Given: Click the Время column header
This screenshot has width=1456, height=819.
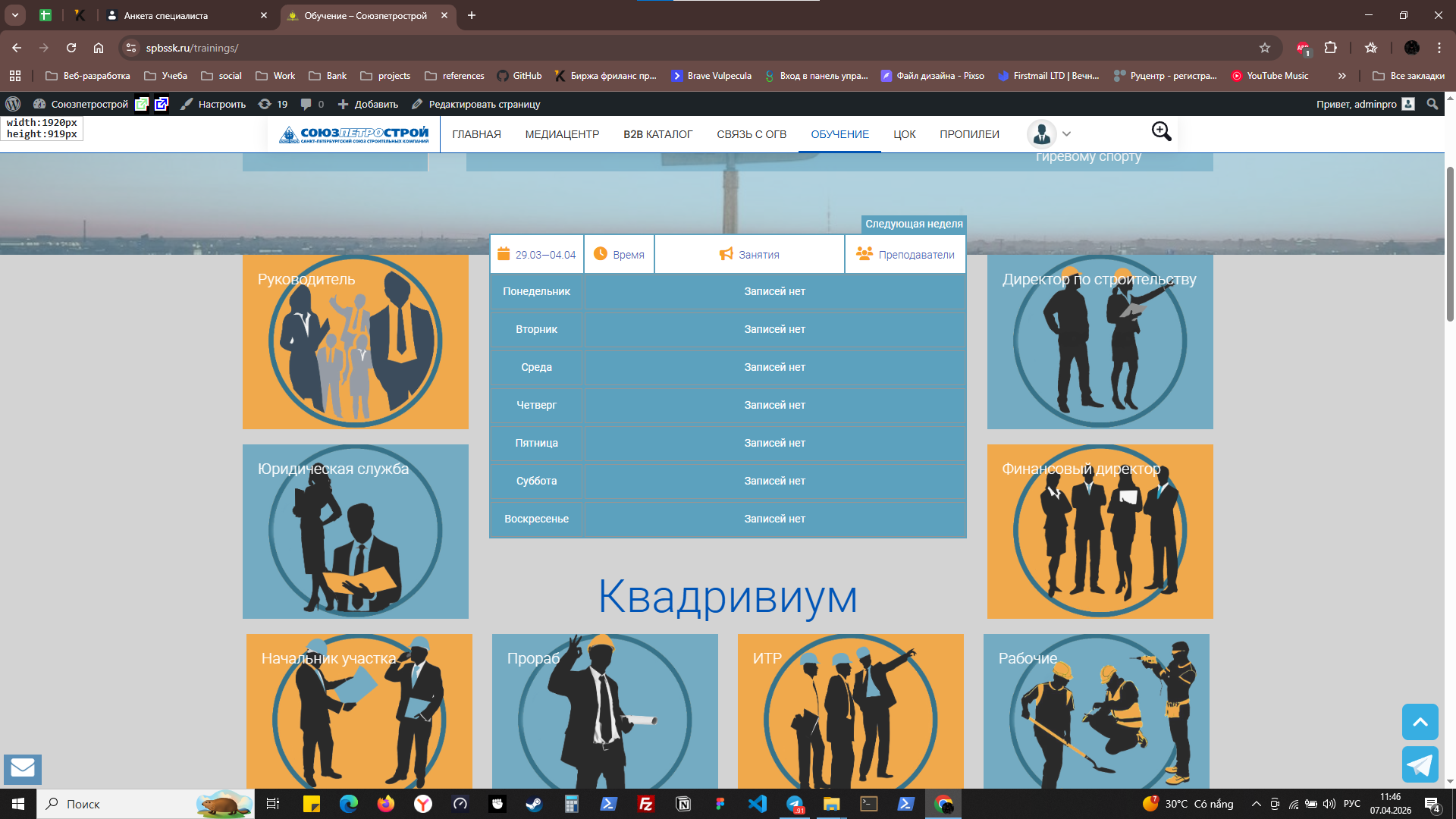Looking at the screenshot, I should point(619,254).
